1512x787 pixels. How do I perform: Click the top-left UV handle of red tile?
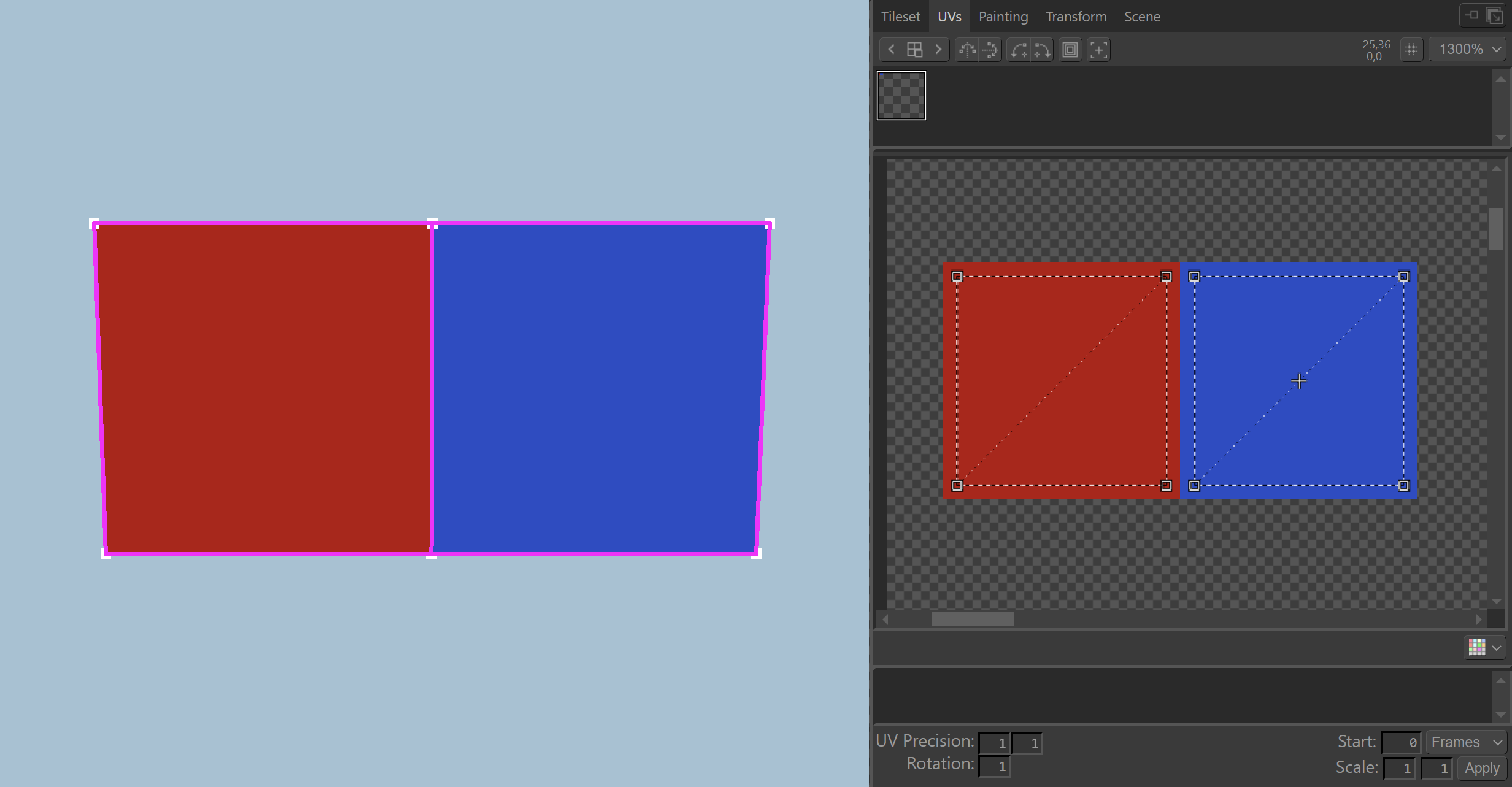tap(957, 277)
